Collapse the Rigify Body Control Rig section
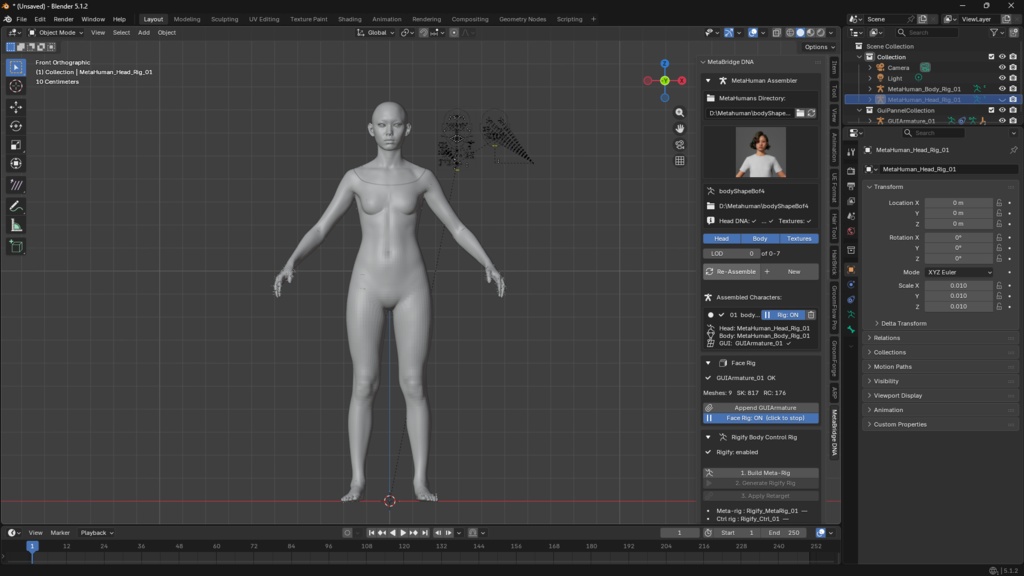The height and width of the screenshot is (576, 1024). [708, 438]
